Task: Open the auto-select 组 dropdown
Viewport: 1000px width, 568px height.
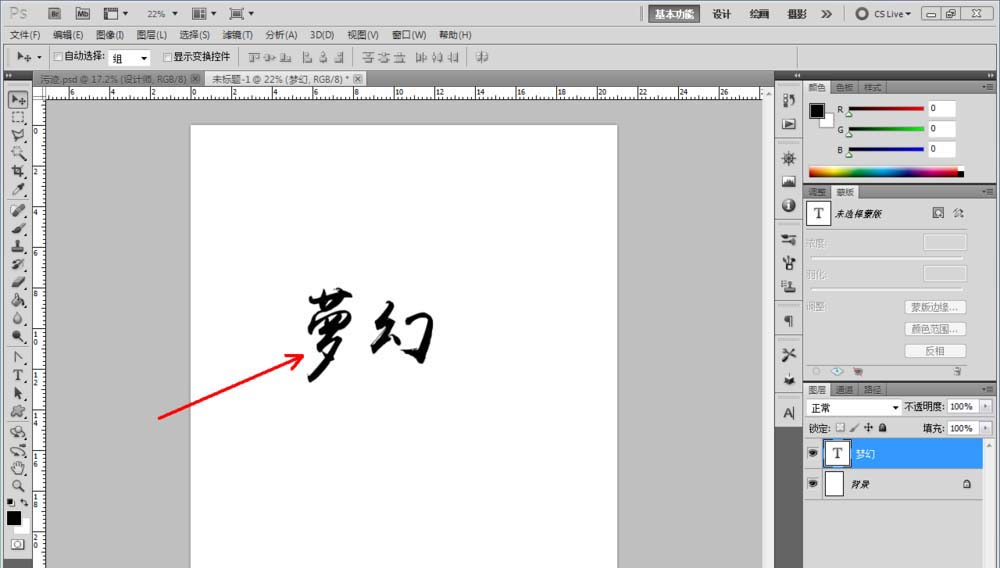Action: click(x=129, y=58)
